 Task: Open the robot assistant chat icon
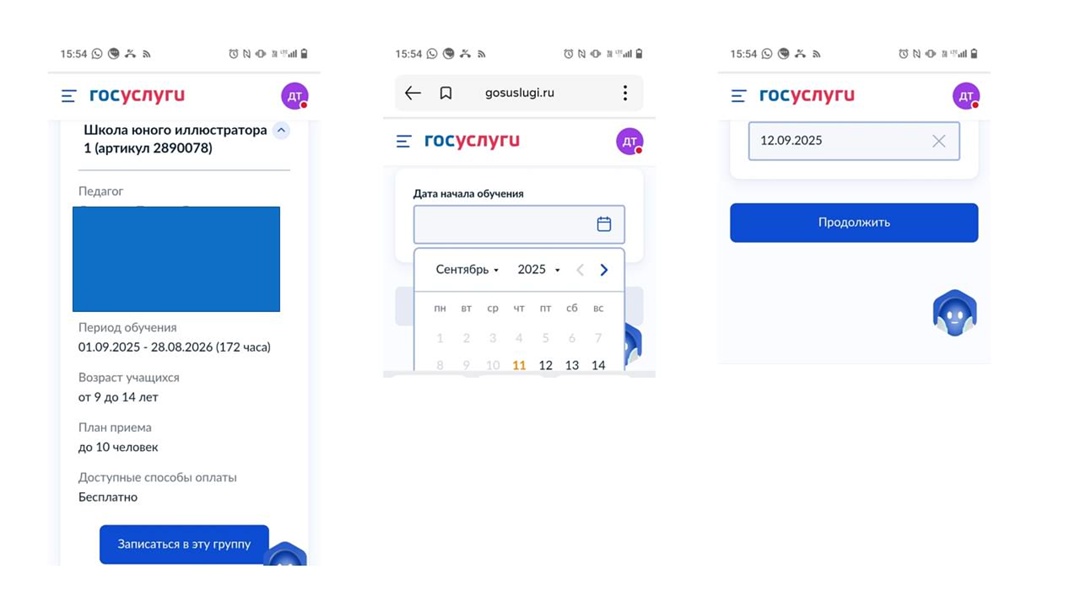(955, 313)
